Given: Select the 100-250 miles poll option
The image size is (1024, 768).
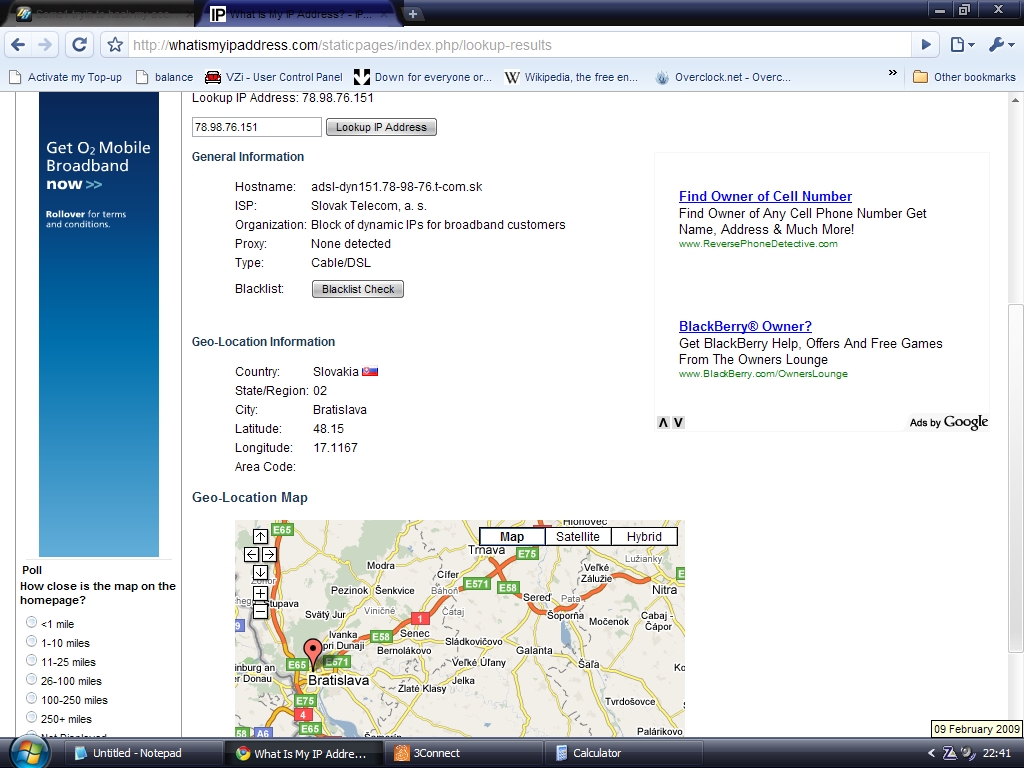Looking at the screenshot, I should click(x=31, y=698).
